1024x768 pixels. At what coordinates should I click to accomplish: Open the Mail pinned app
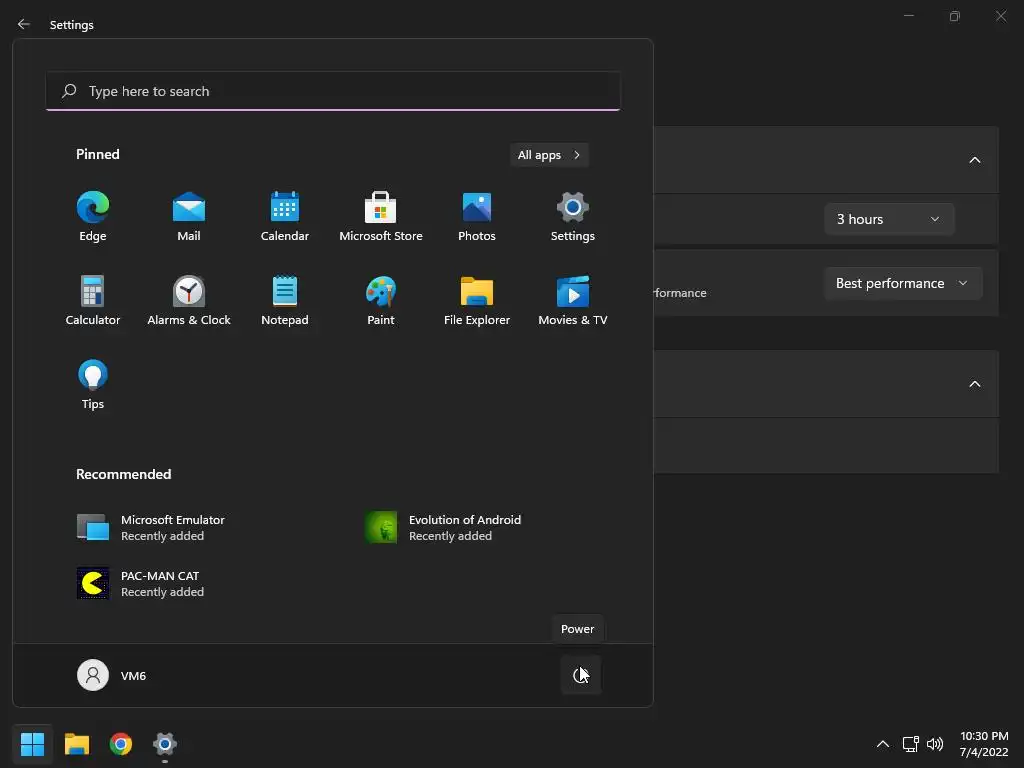coord(189,217)
